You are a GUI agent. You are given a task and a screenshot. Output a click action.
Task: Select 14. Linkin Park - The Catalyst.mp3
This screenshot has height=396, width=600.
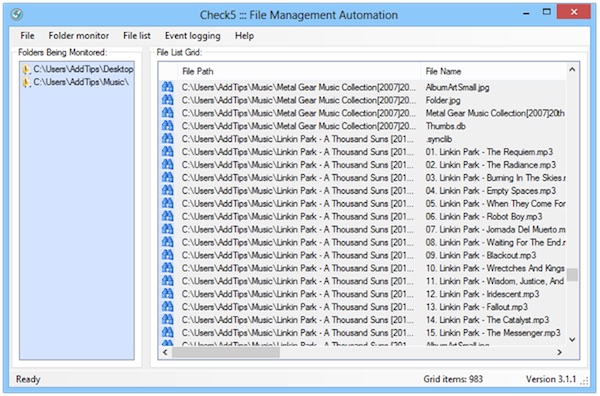pyautogui.click(x=487, y=320)
